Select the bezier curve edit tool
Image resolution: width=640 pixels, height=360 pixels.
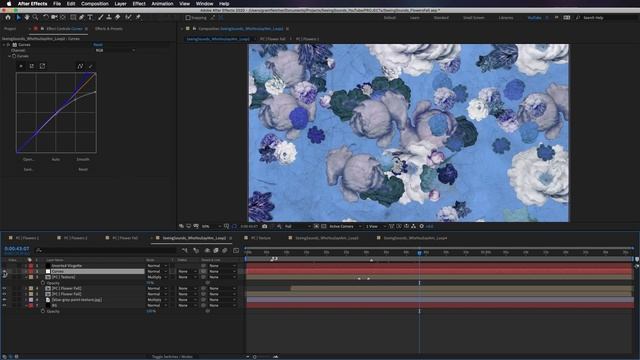(80, 66)
